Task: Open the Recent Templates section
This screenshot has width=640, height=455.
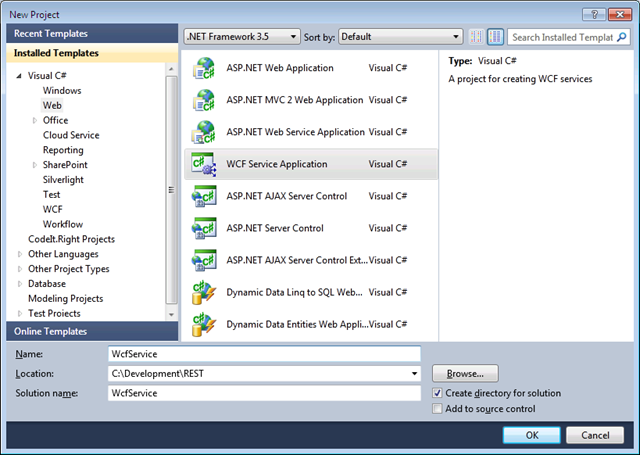Action: tap(92, 33)
